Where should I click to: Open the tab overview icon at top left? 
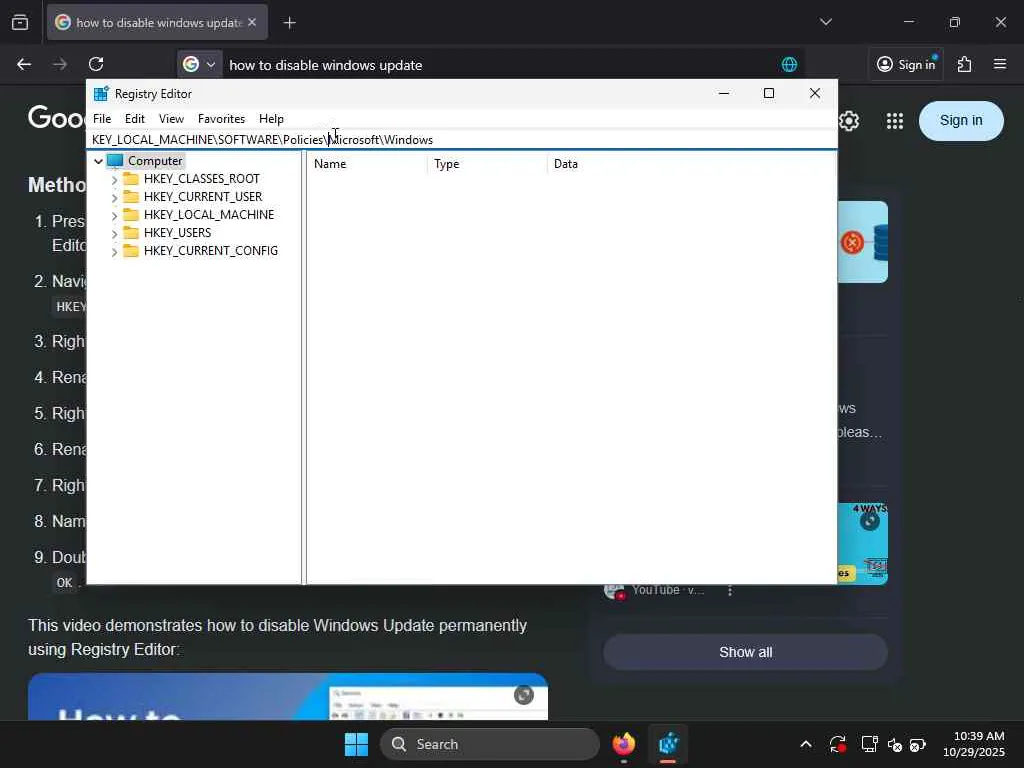(20, 23)
